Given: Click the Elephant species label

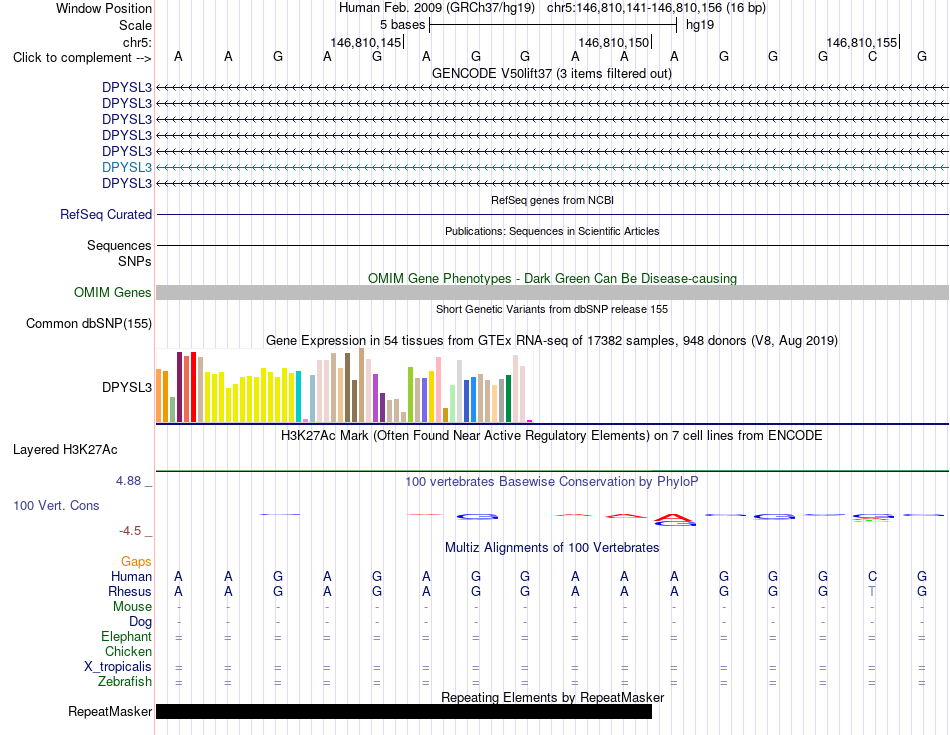Looking at the screenshot, I should pos(126,637).
